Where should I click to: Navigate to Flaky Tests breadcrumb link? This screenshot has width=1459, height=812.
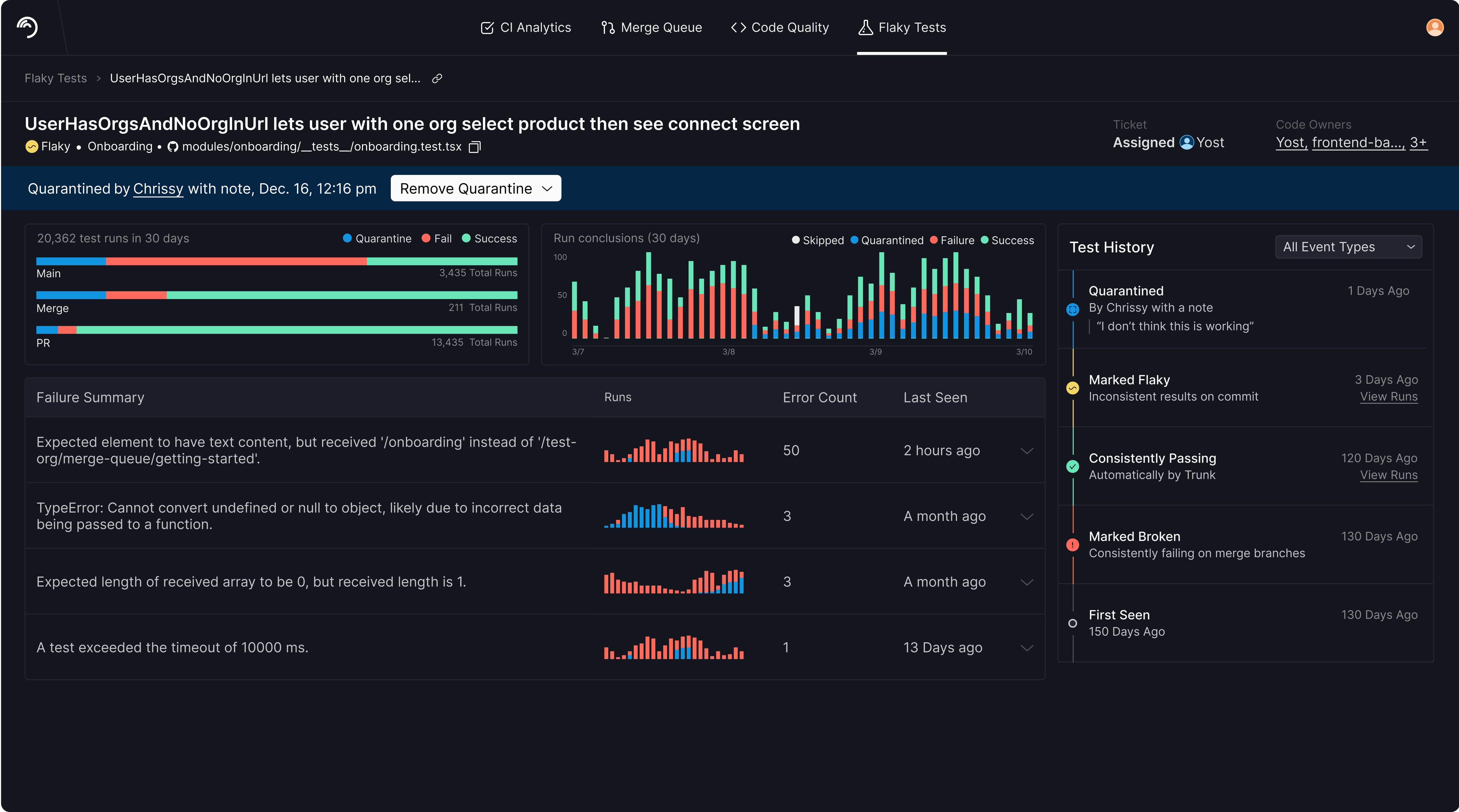(x=56, y=79)
